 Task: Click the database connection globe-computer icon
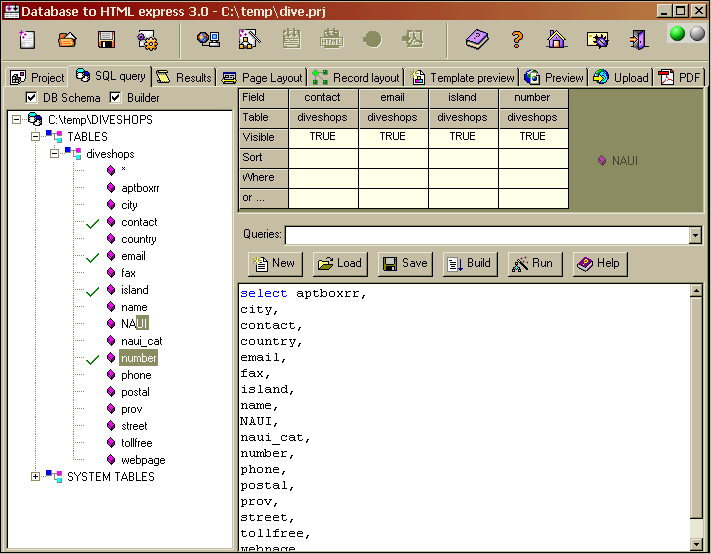click(208, 39)
